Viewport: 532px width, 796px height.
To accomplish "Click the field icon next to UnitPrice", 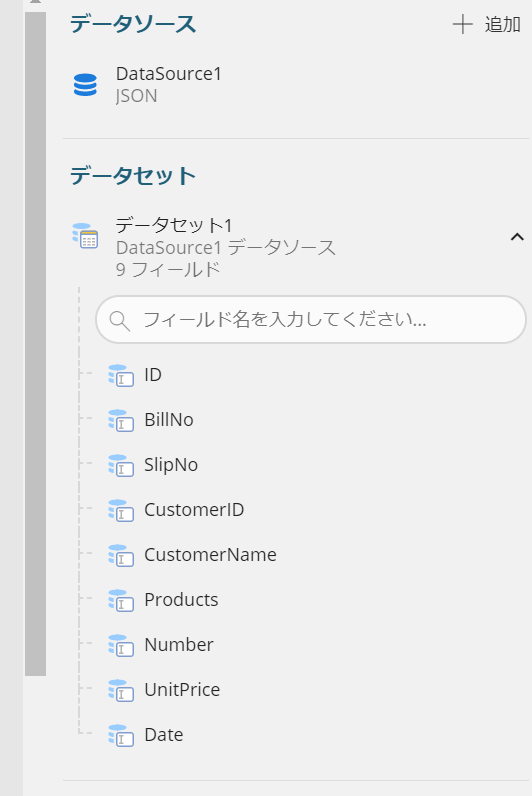I will [121, 690].
